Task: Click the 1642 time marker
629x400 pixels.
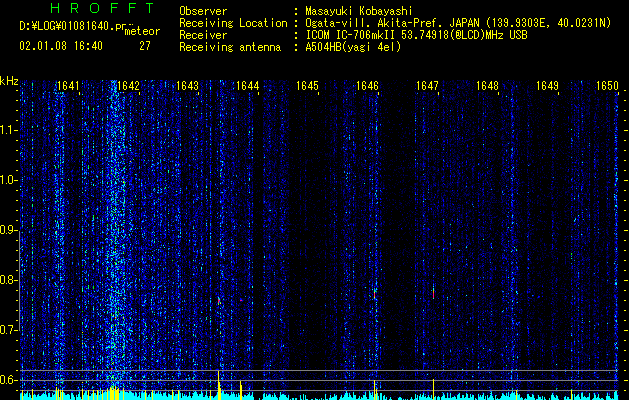Action: click(x=128, y=86)
